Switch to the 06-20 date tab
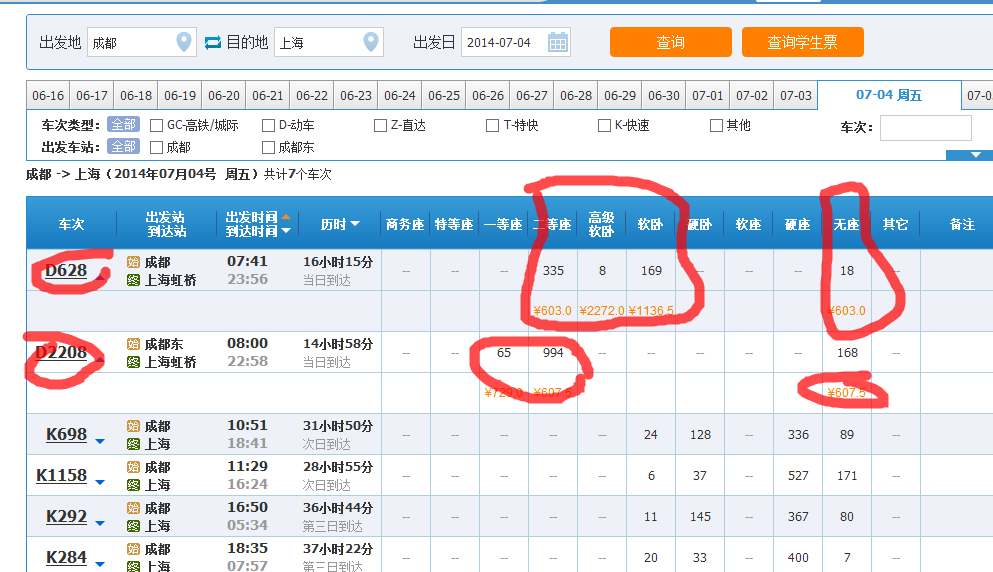The height and width of the screenshot is (572, 993). [x=224, y=96]
